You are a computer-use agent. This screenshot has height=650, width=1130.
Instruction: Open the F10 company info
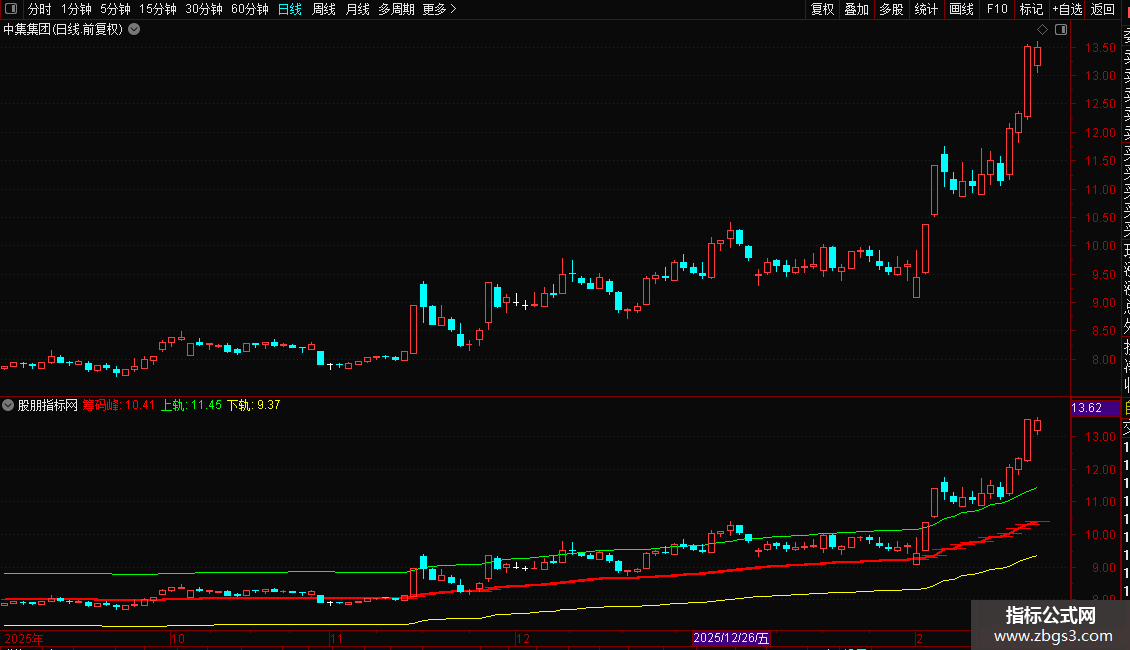tap(997, 9)
